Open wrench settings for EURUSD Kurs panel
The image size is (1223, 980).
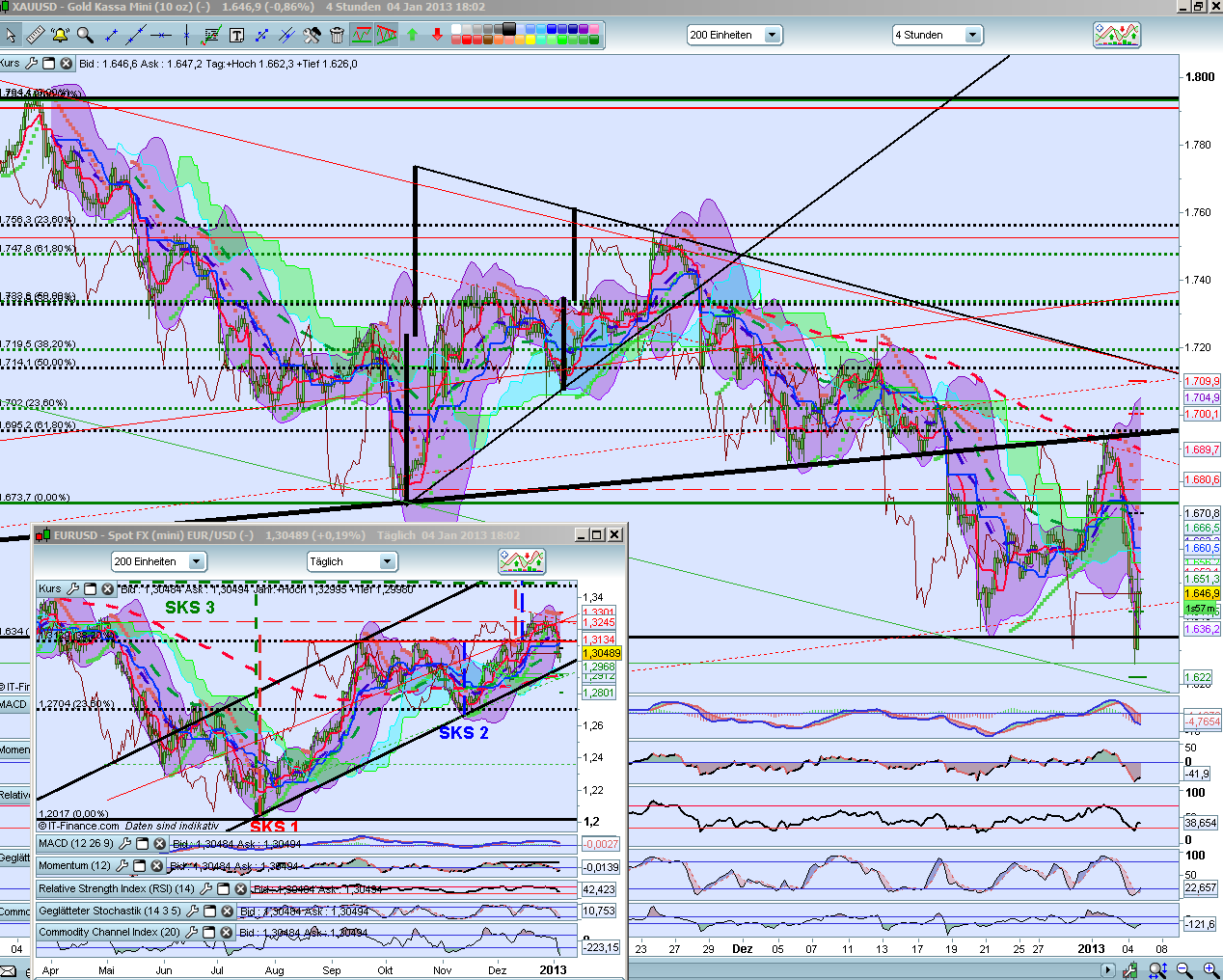point(72,588)
